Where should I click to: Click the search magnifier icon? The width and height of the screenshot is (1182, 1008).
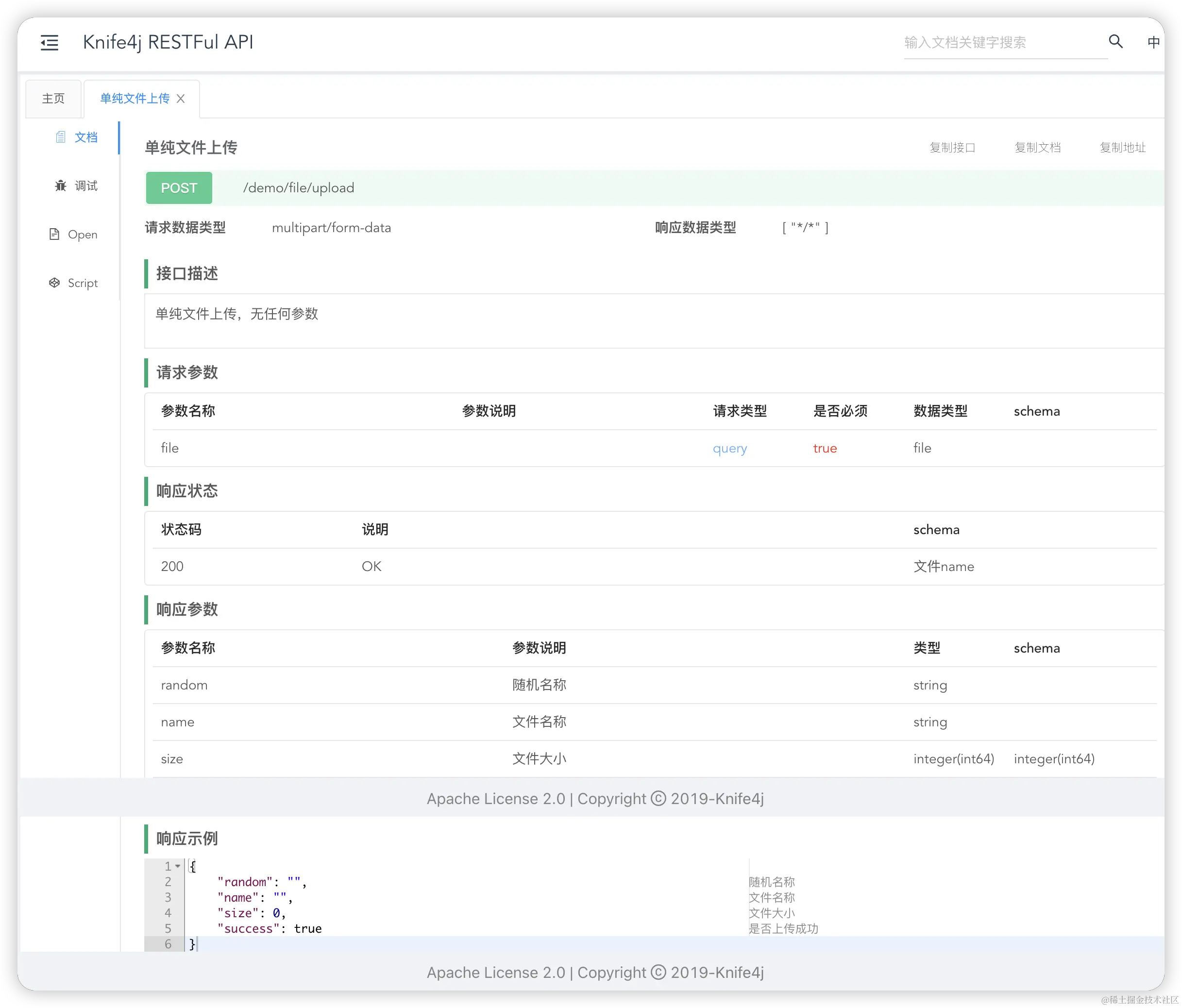(x=1115, y=42)
